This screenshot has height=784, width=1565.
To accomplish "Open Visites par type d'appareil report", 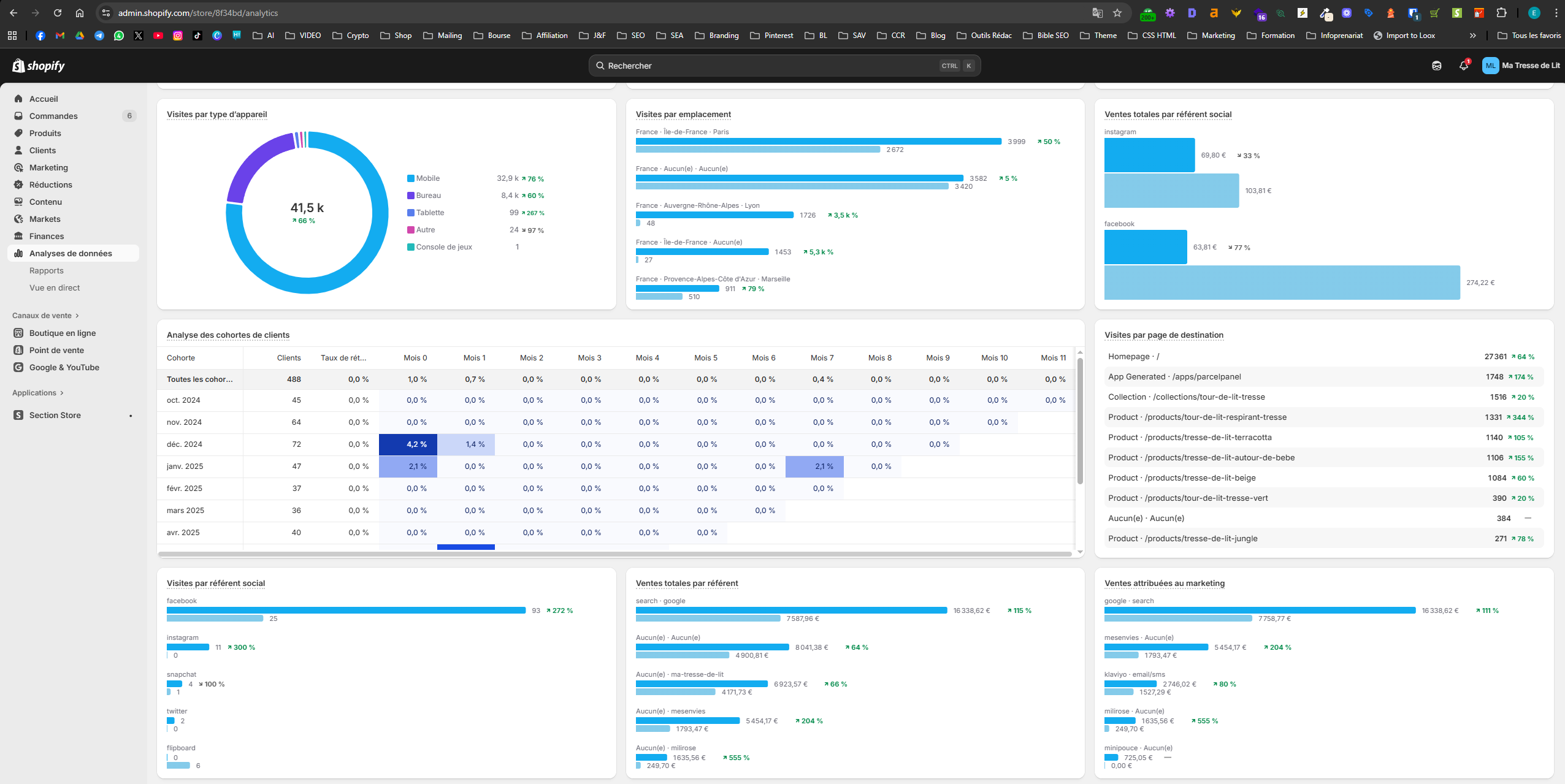I will (216, 114).
